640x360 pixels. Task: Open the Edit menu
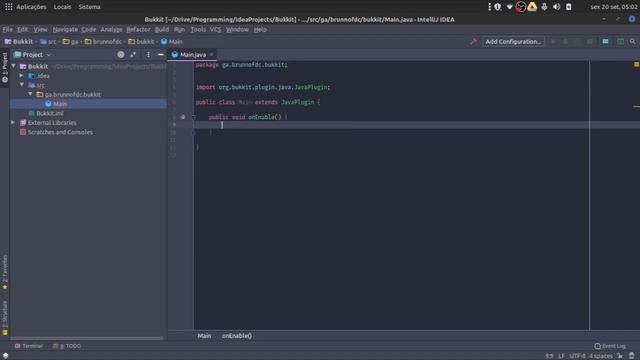tap(22, 29)
